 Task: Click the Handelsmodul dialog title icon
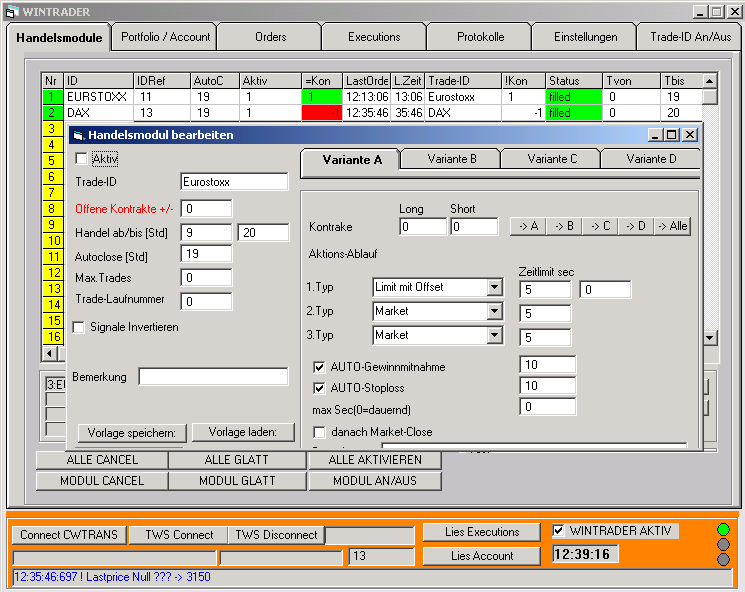[x=79, y=135]
